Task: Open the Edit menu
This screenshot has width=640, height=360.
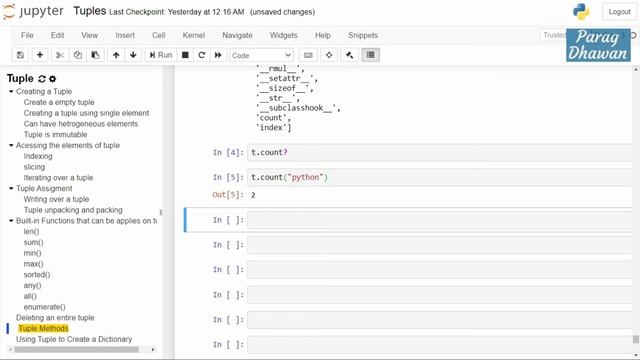Action: [x=58, y=35]
